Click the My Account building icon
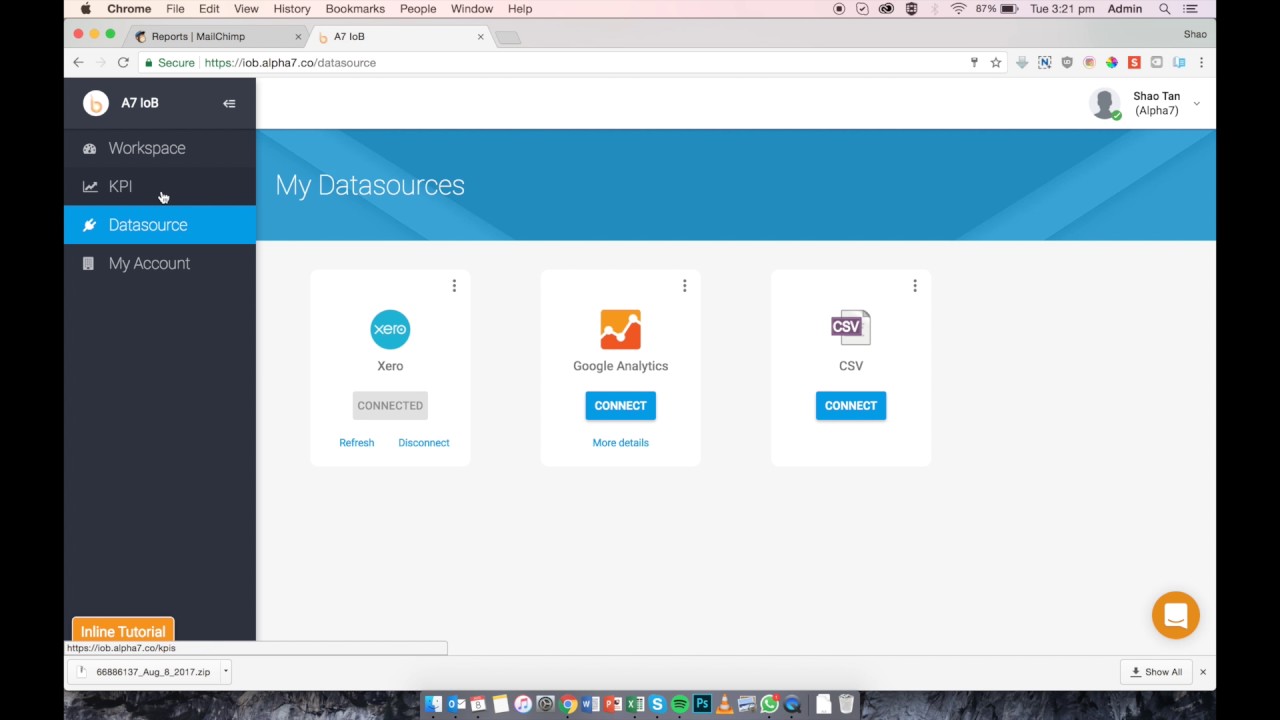This screenshot has width=1280, height=720. [88, 263]
